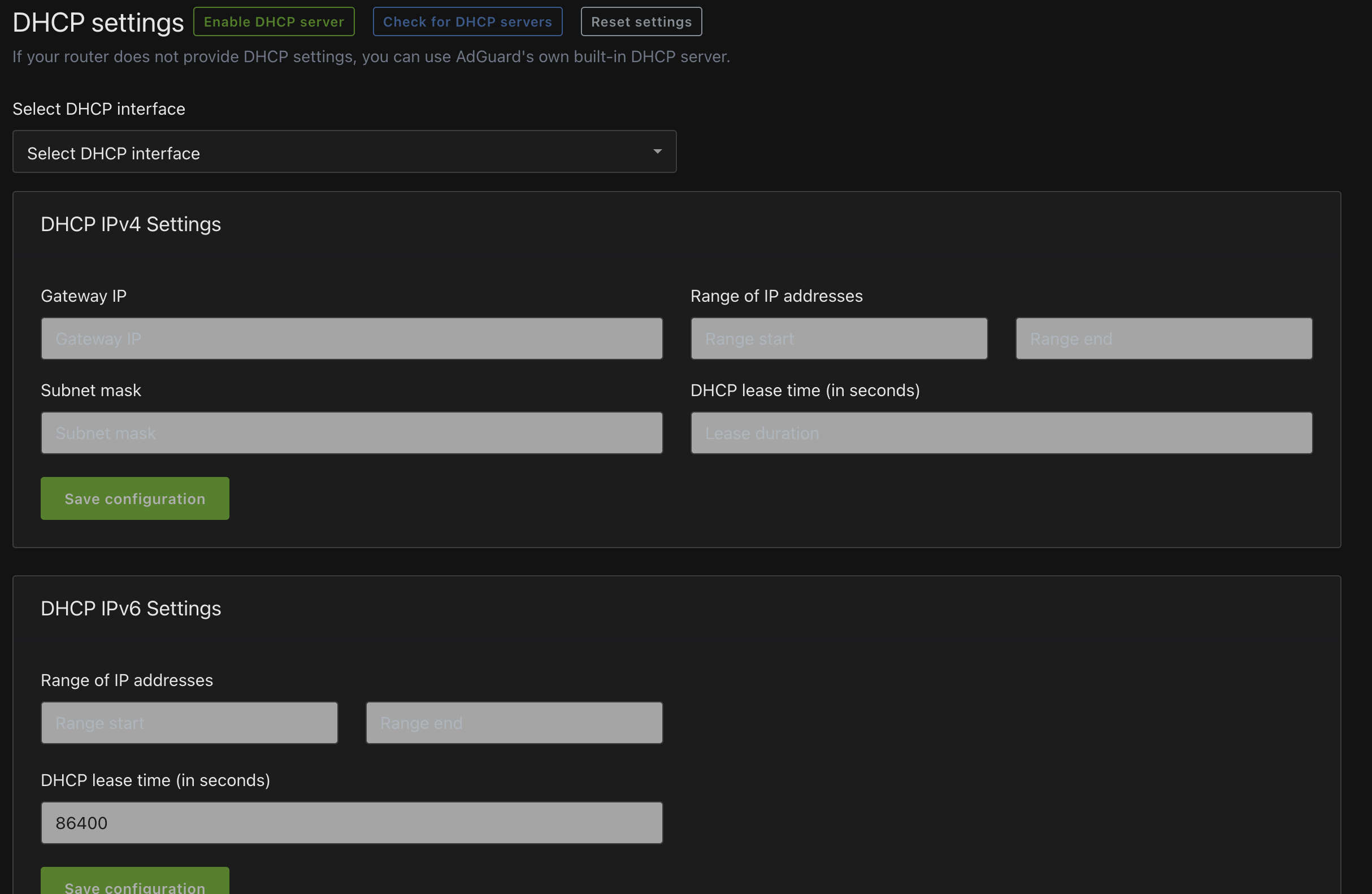The height and width of the screenshot is (894, 1372).
Task: Click the Gateway IP input field
Action: pos(351,338)
